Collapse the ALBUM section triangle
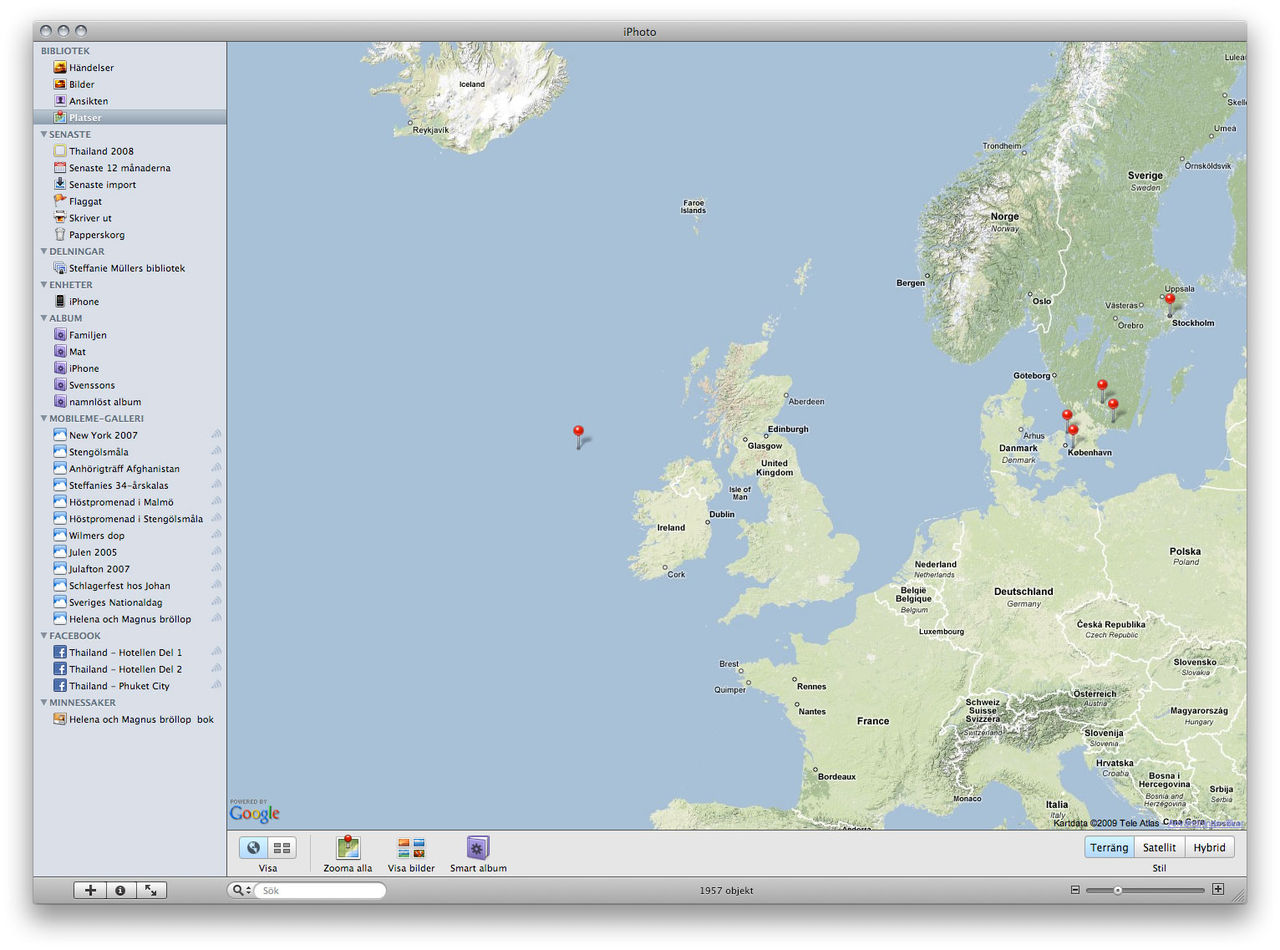This screenshot has height=950, width=1280. 44,318
